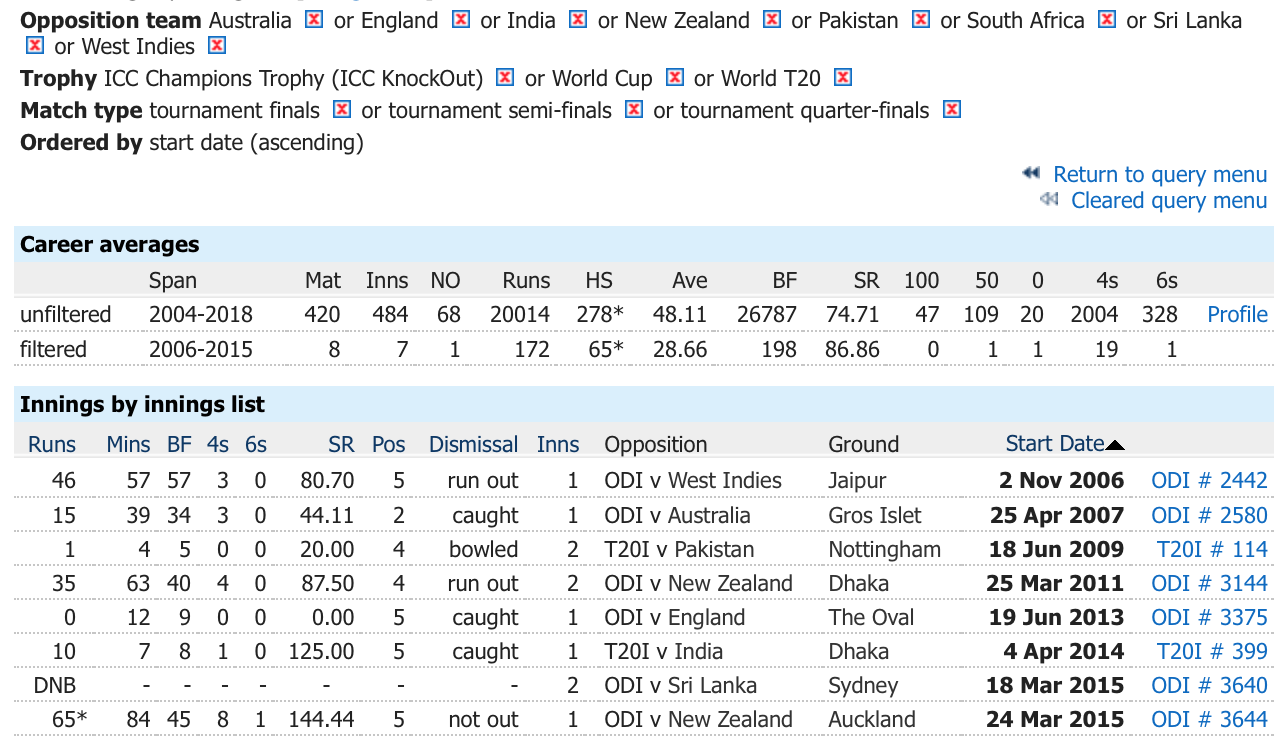Image resolution: width=1288 pixels, height=742 pixels.
Task: Remove the South Africa opposition filter
Action: coord(1107,20)
